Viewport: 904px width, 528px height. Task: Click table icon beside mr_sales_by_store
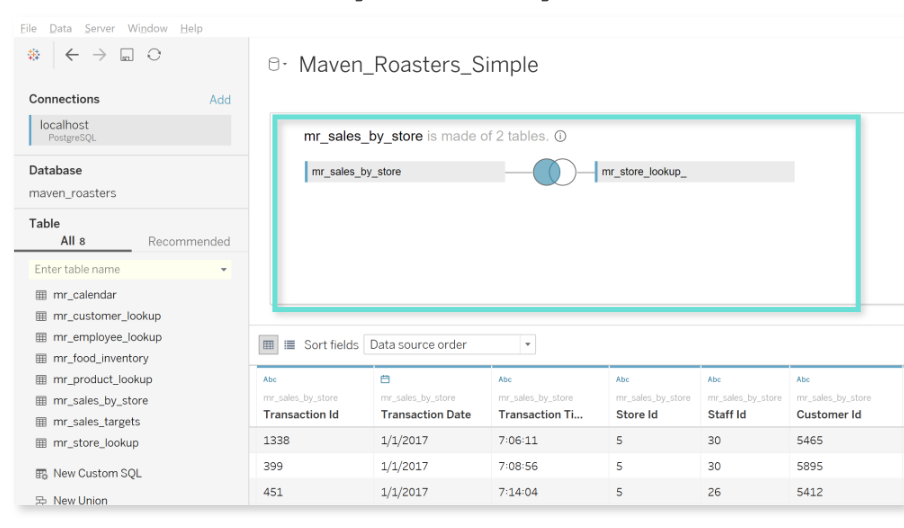[41, 401]
